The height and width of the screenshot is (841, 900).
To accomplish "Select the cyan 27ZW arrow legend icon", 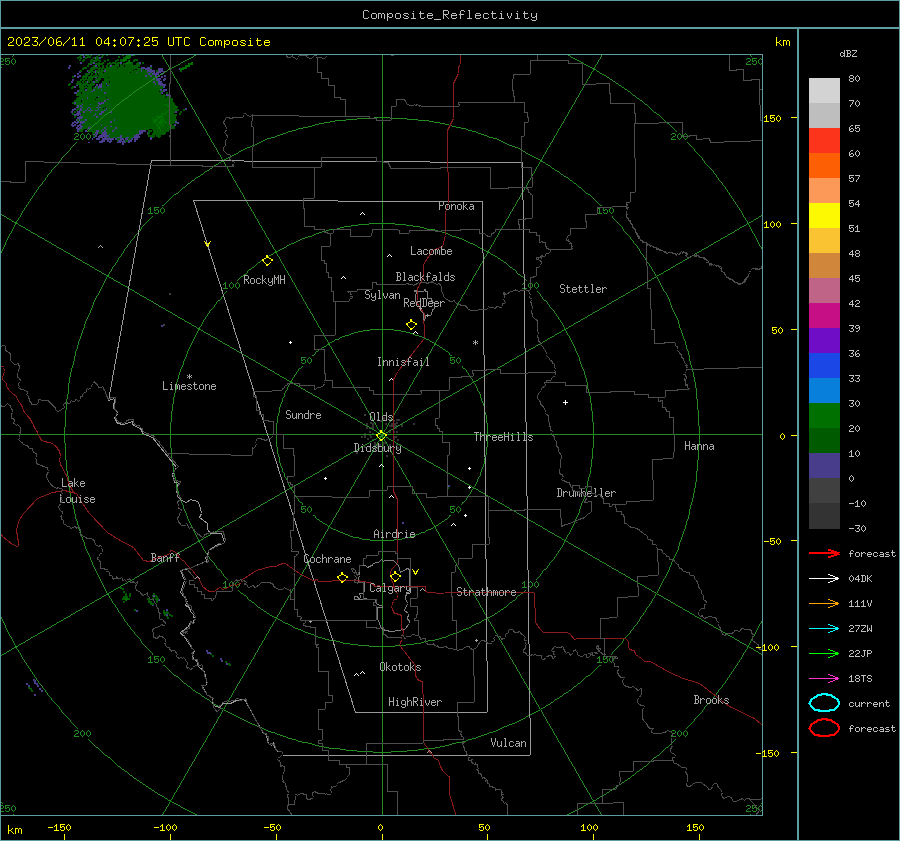I will pos(824,629).
